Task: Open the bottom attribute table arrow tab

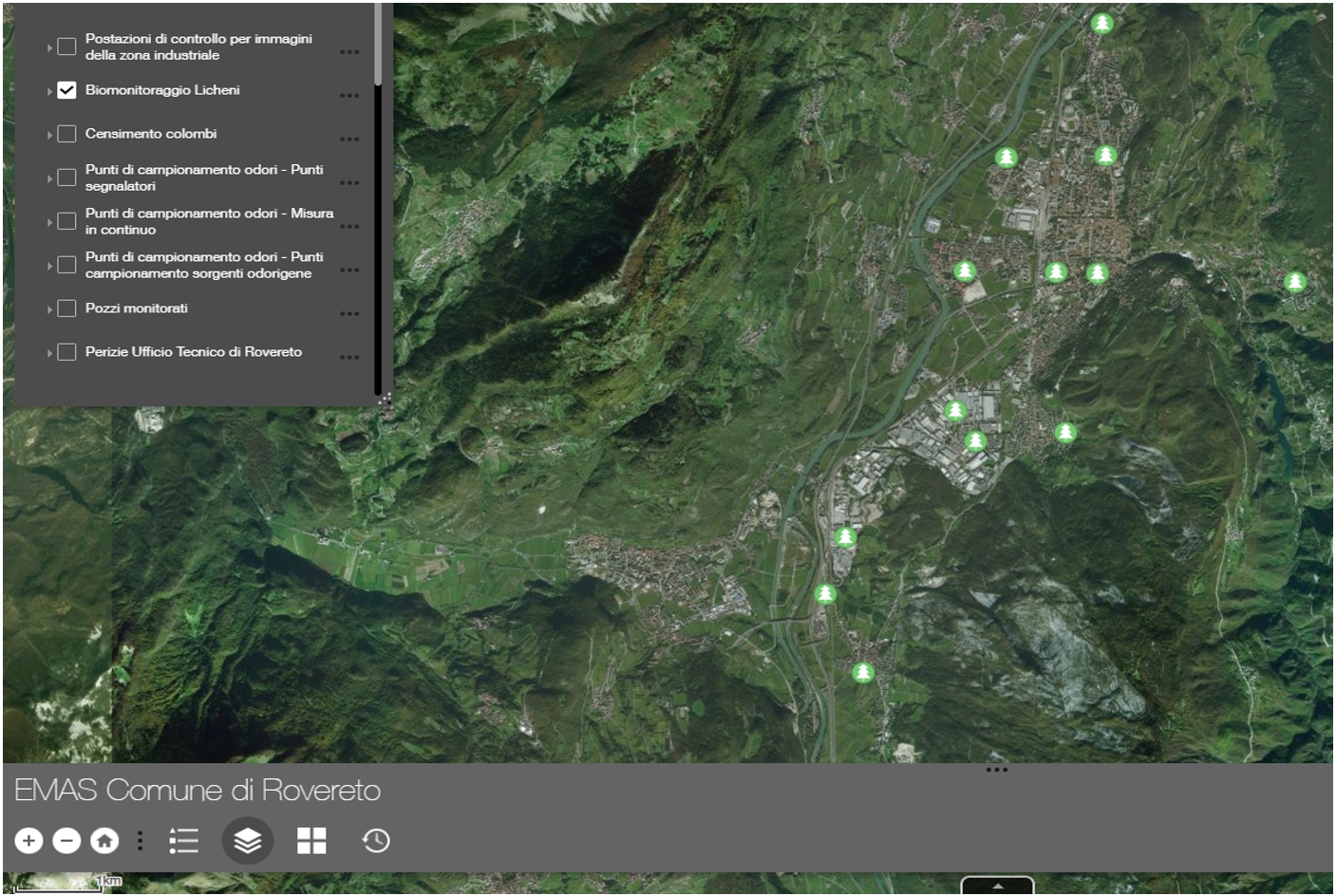Action: pos(997,886)
